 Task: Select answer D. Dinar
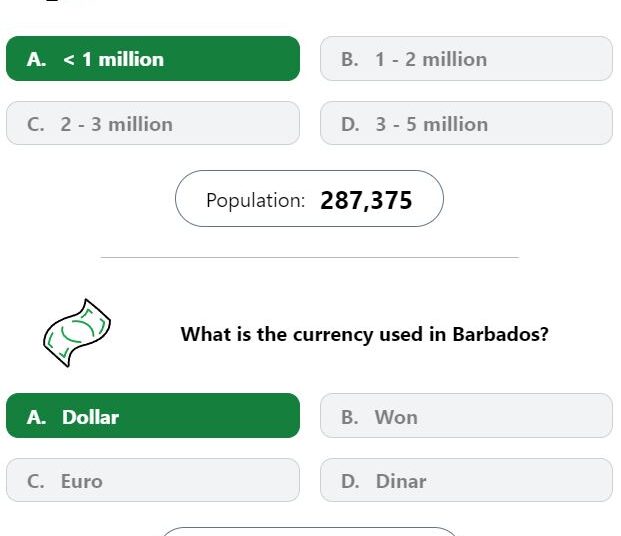[x=466, y=480]
